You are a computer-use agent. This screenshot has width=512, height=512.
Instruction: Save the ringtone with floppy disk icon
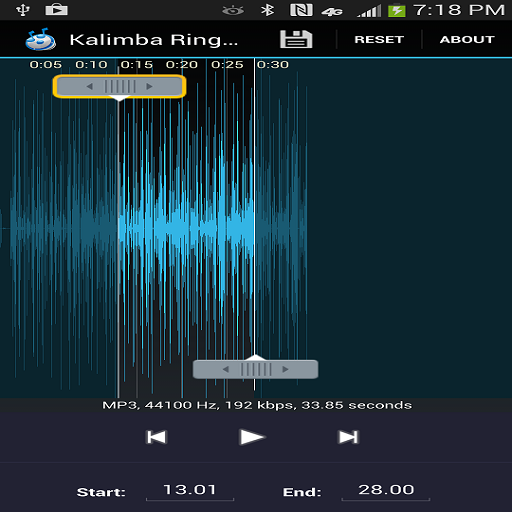coord(296,39)
